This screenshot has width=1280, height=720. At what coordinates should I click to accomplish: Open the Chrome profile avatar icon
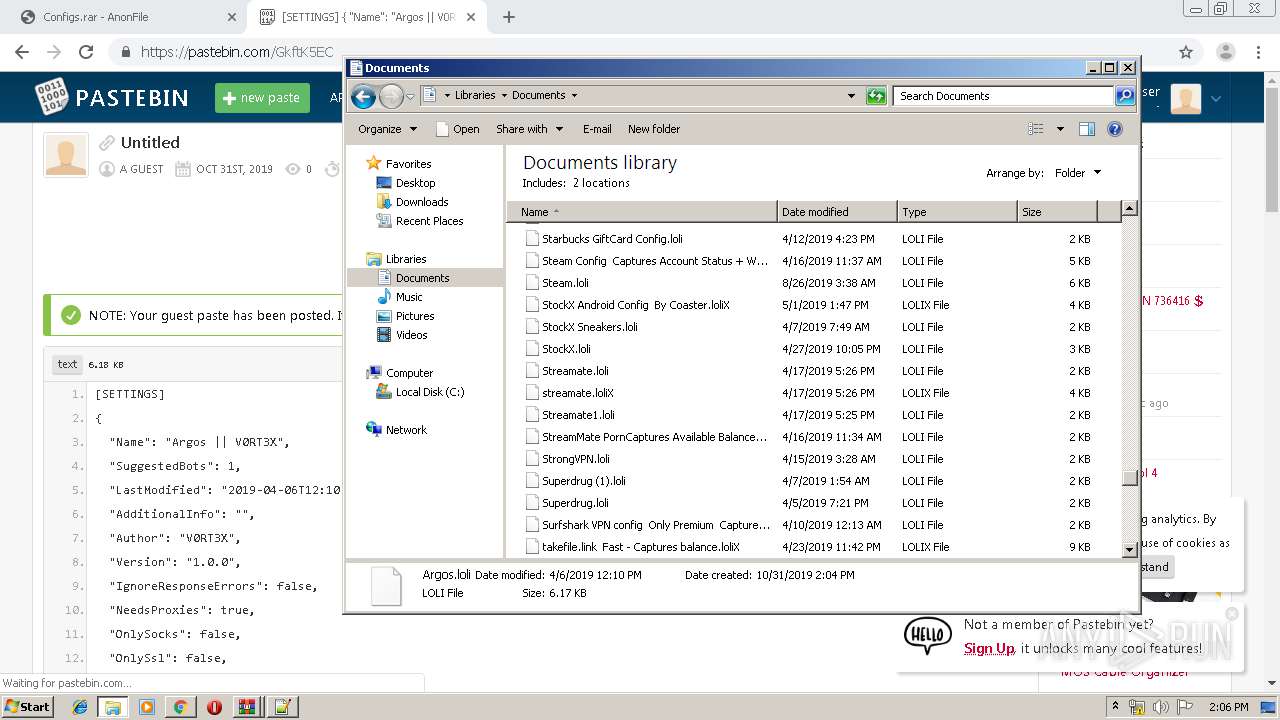1225,52
